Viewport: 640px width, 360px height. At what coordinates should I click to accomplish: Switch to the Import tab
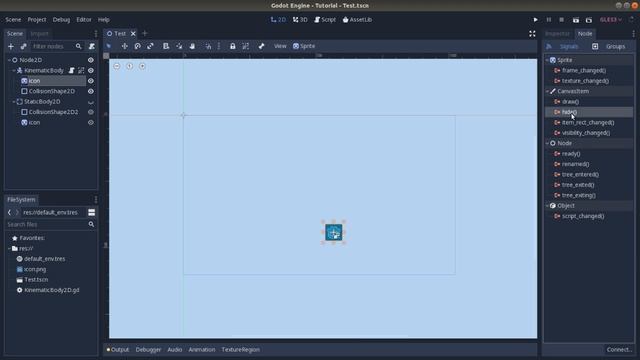pyautogui.click(x=39, y=34)
